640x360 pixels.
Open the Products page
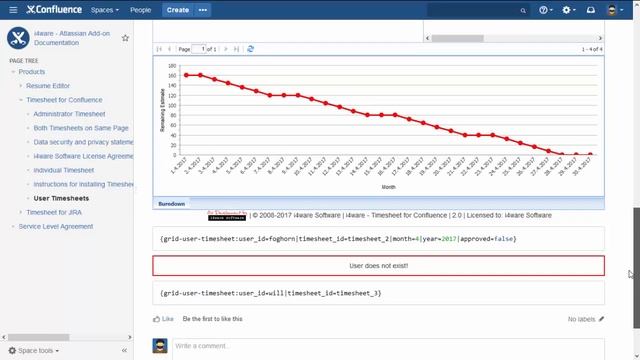[32, 72]
